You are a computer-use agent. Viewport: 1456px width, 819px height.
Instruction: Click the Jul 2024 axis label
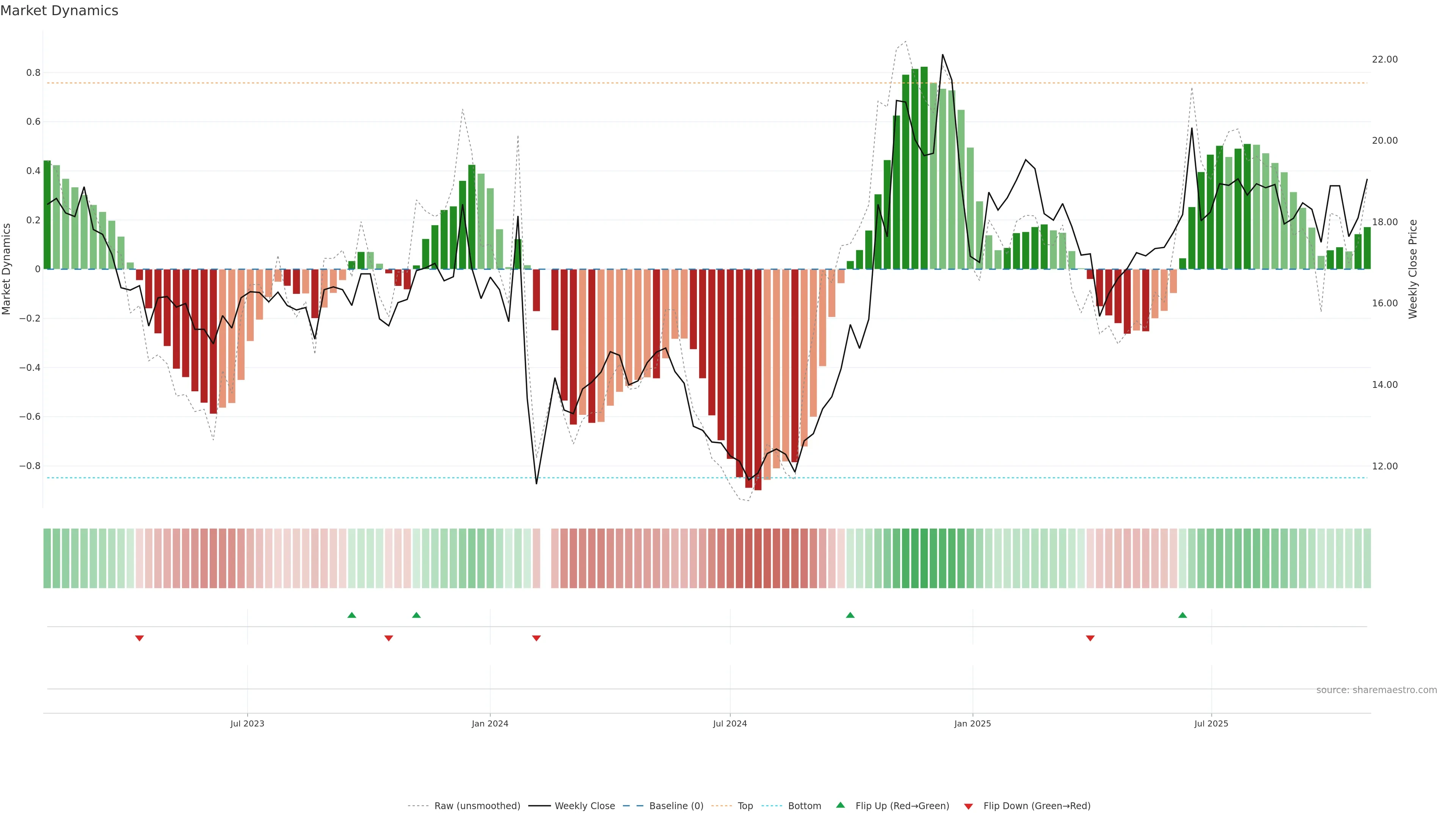pyautogui.click(x=730, y=723)
